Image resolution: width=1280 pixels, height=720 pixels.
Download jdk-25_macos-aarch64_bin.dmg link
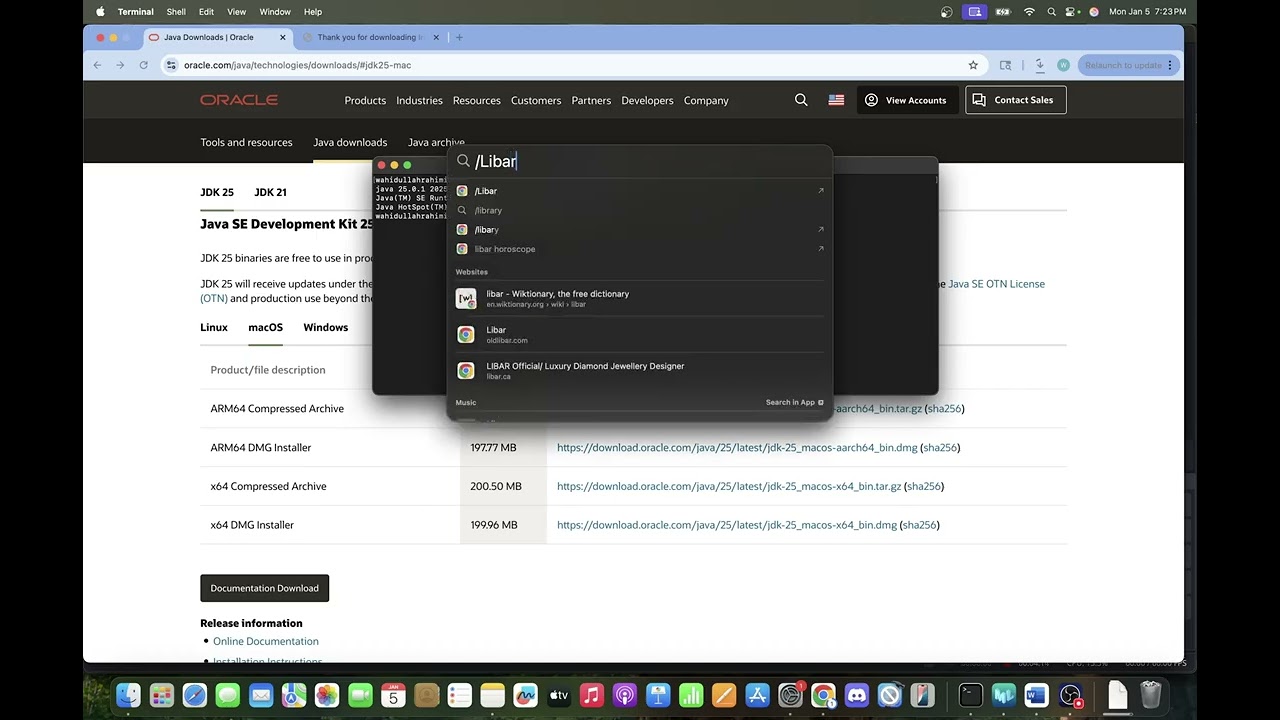(x=737, y=447)
